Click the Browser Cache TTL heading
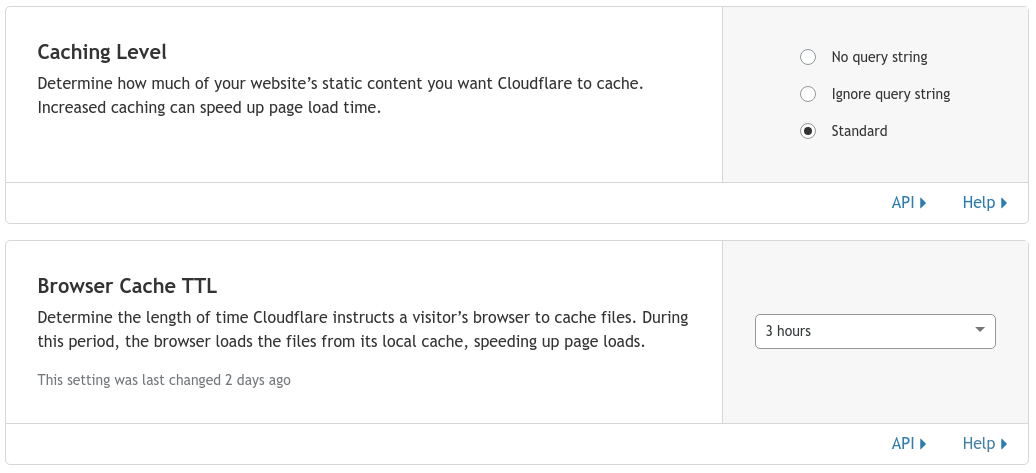This screenshot has width=1036, height=473. point(127,286)
